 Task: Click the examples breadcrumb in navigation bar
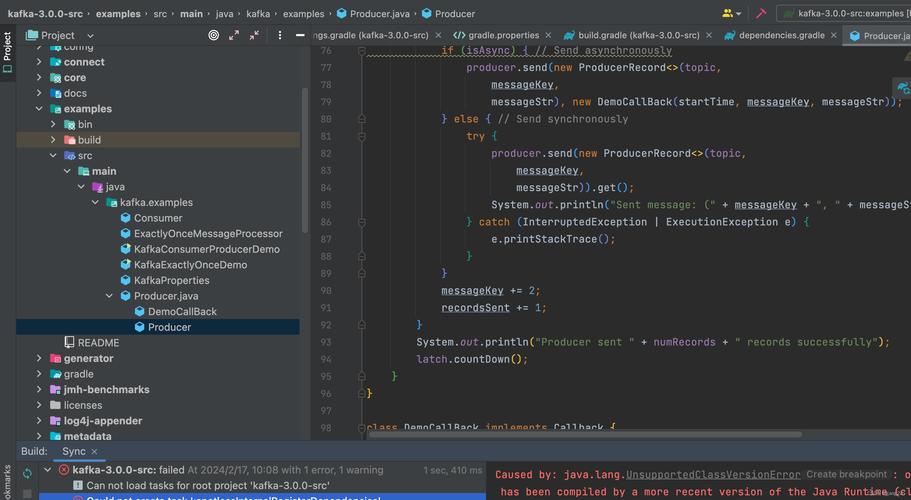point(118,13)
